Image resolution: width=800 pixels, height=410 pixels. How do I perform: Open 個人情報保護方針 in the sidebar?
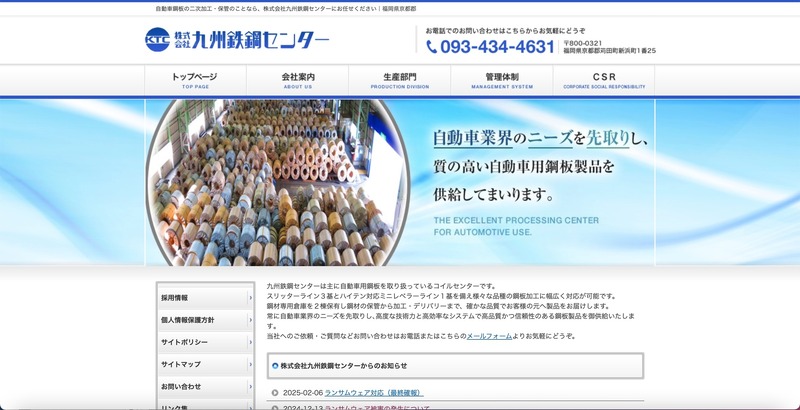click(x=200, y=320)
